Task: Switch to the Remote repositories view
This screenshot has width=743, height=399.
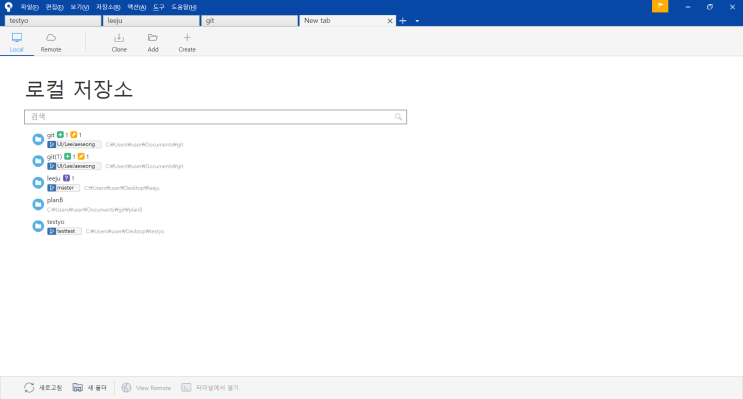Action: coord(51,42)
